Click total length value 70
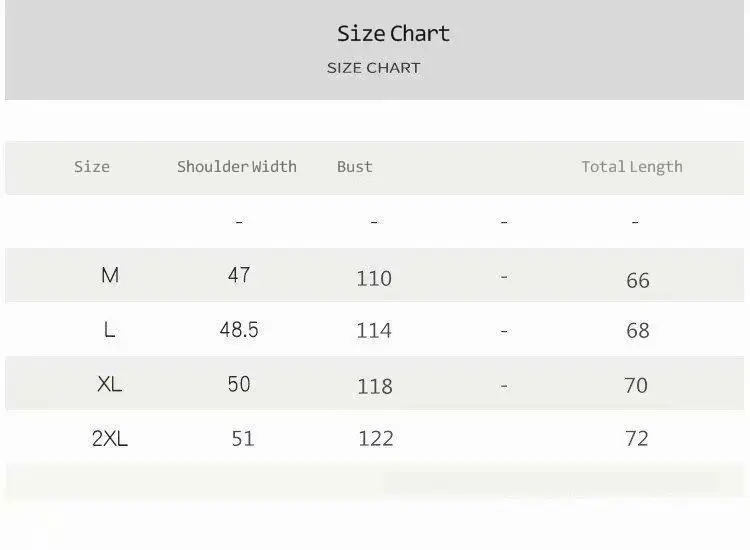Screen dimensions: 750x550 [x=636, y=385]
